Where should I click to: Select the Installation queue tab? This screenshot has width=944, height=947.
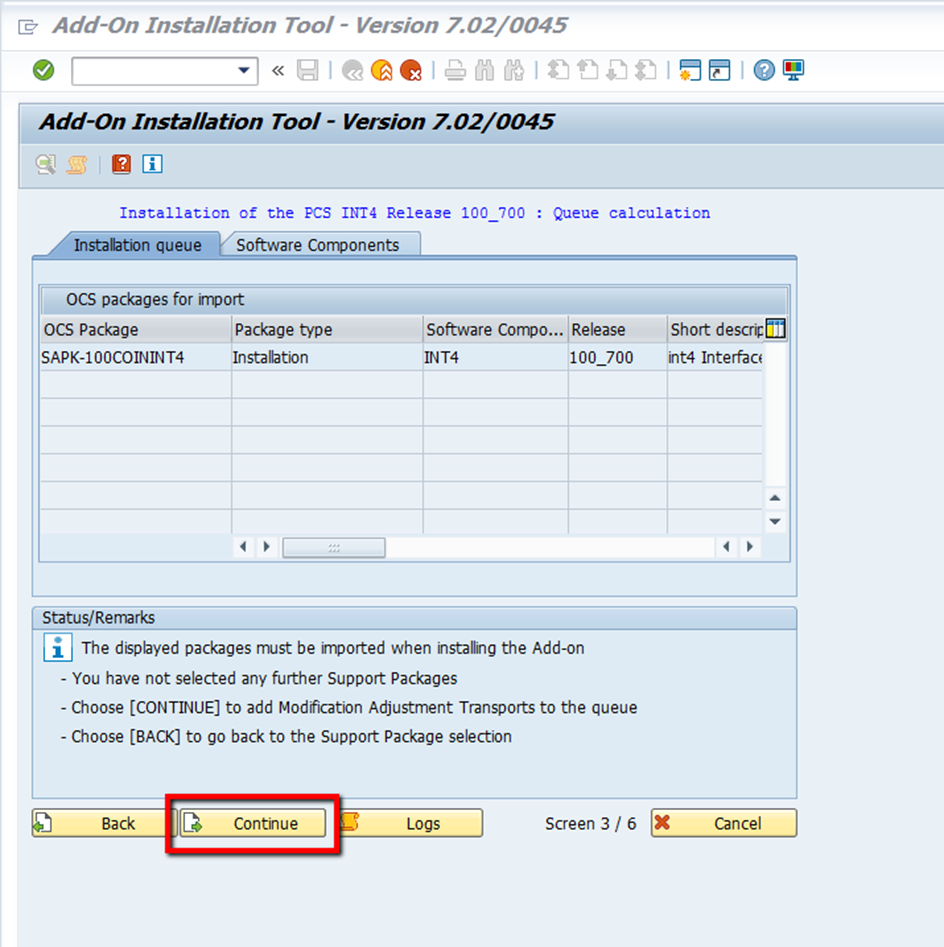(x=137, y=245)
